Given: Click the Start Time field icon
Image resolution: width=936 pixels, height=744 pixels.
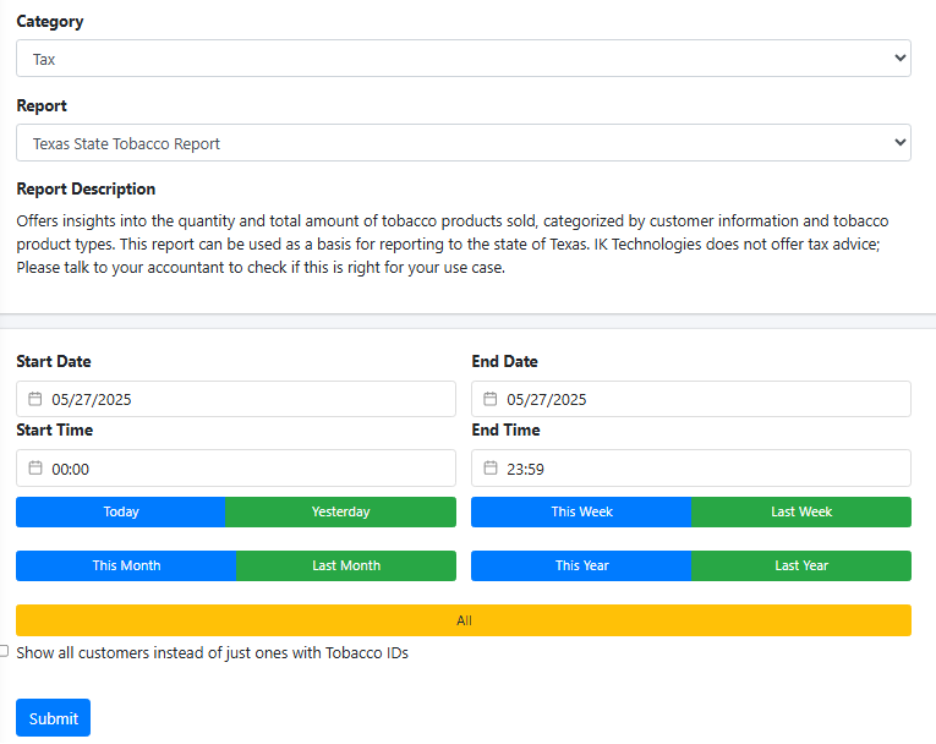Looking at the screenshot, I should 35,468.
